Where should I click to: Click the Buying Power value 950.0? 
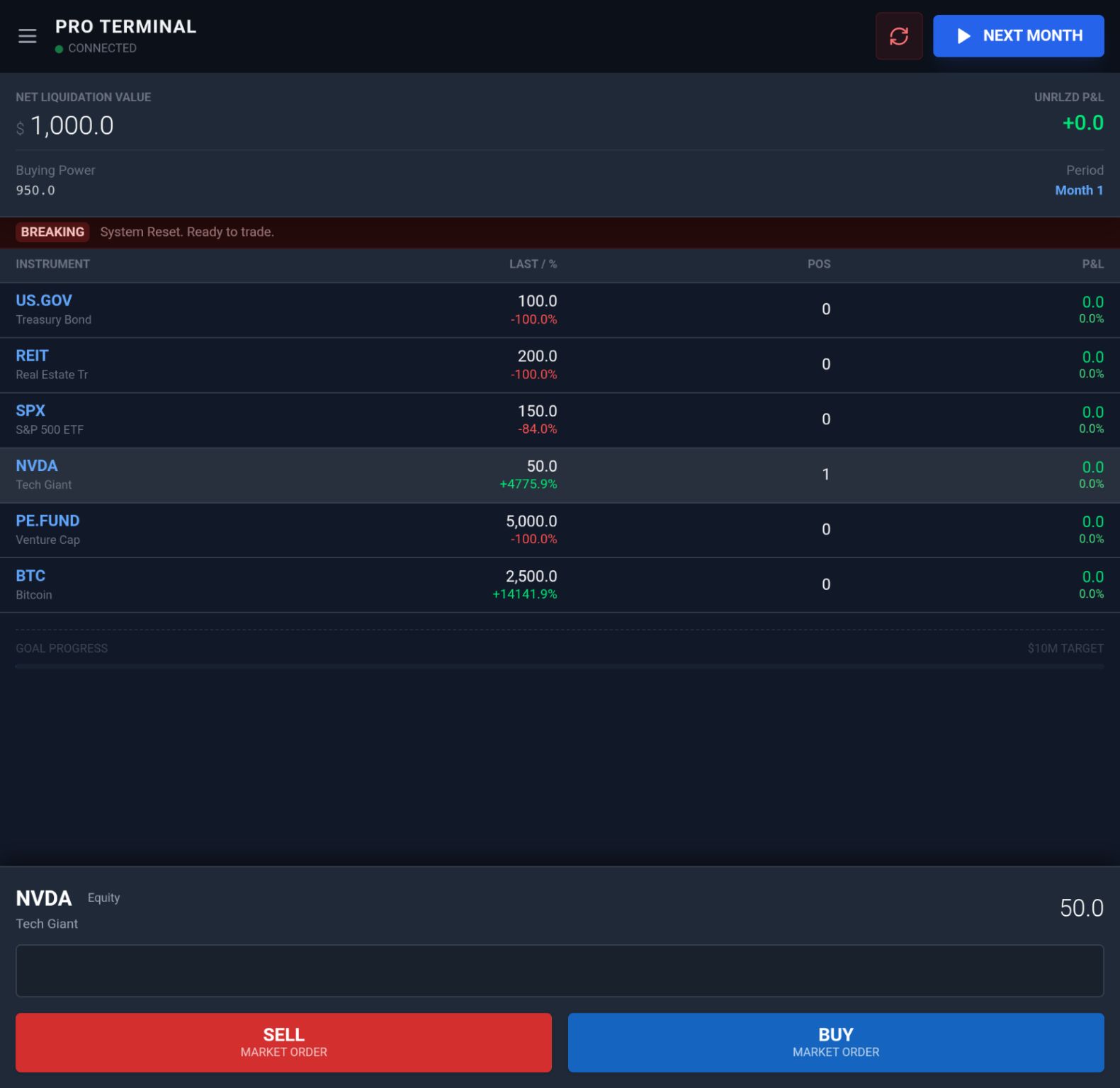click(35, 191)
